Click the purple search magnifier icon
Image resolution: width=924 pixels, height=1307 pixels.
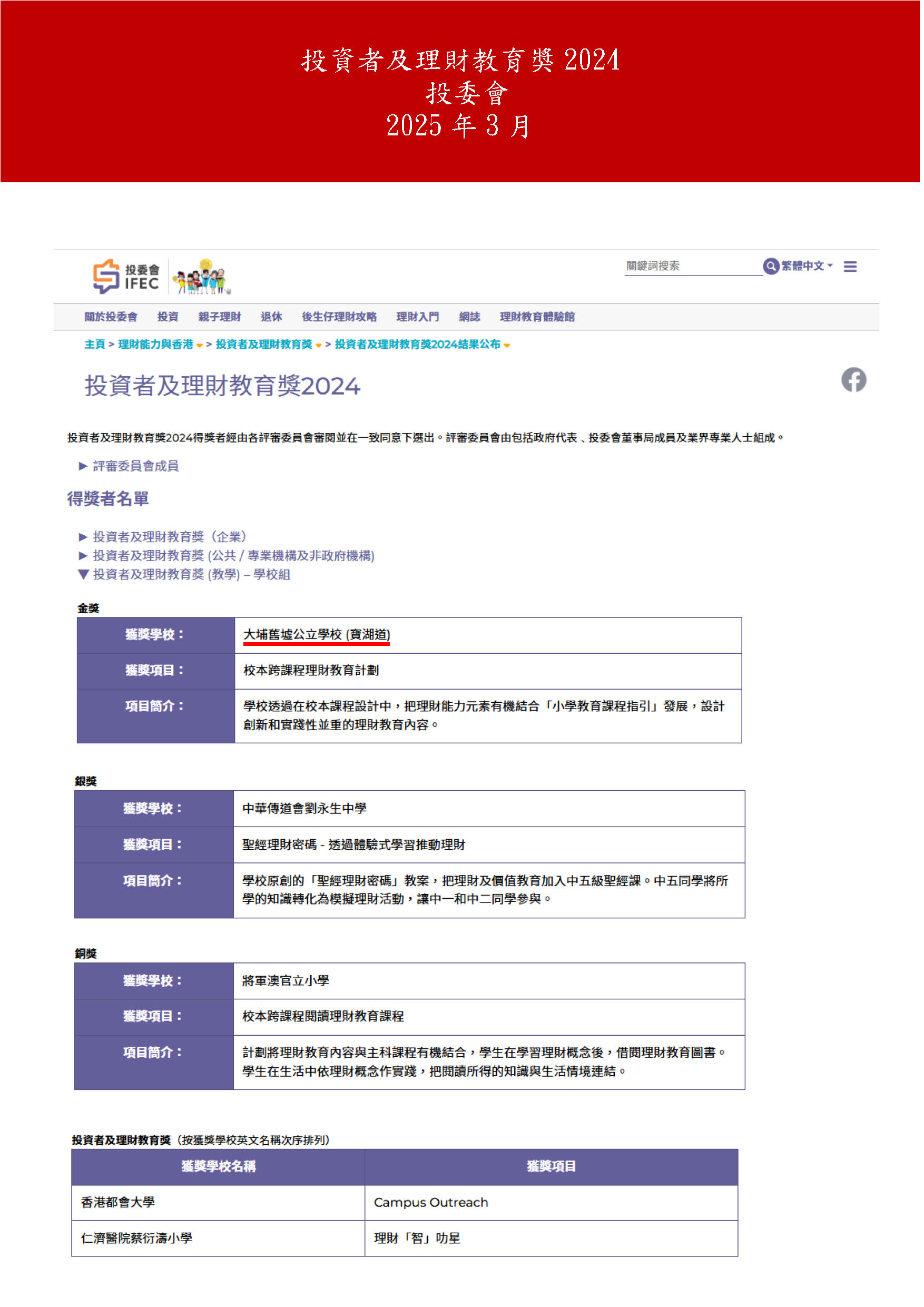point(770,266)
